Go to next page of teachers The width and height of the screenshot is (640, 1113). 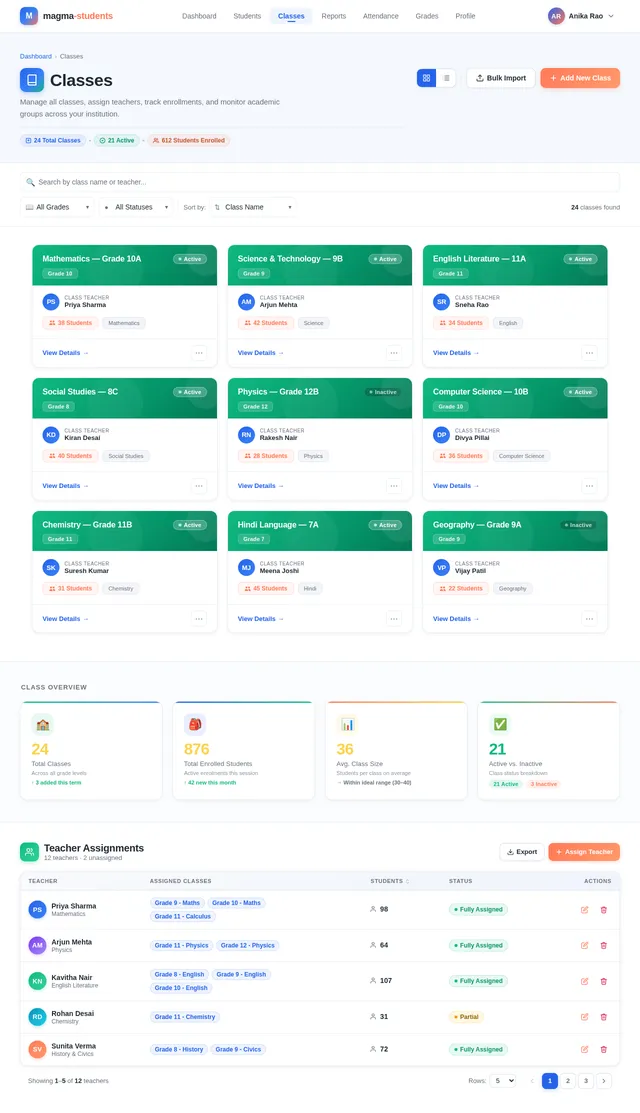click(604, 1081)
